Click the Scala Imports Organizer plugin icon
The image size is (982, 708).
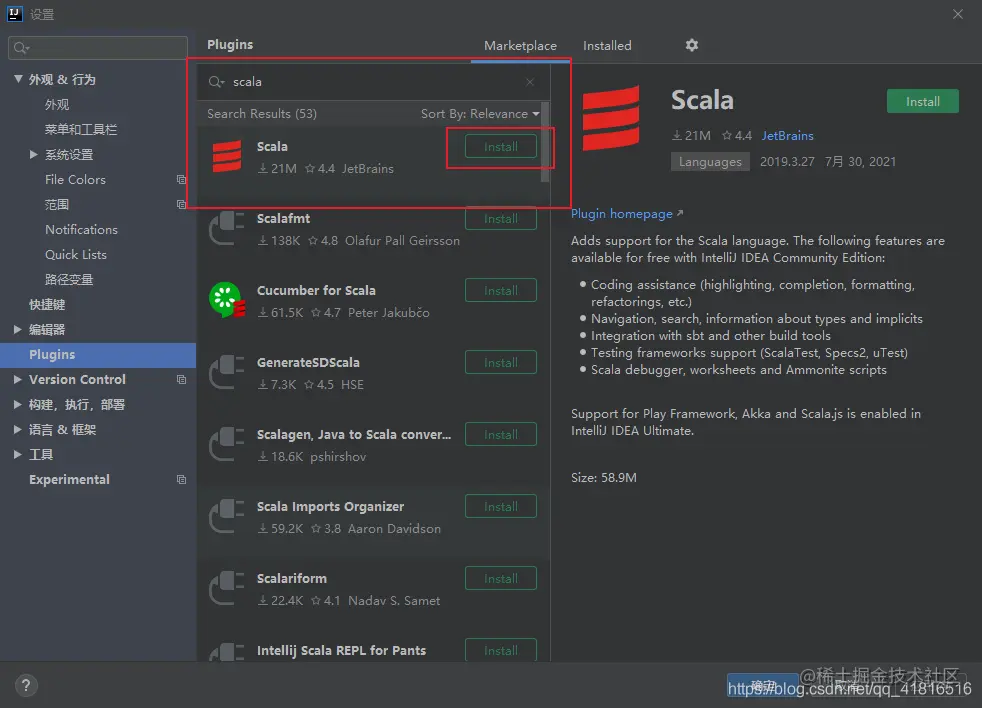[227, 517]
